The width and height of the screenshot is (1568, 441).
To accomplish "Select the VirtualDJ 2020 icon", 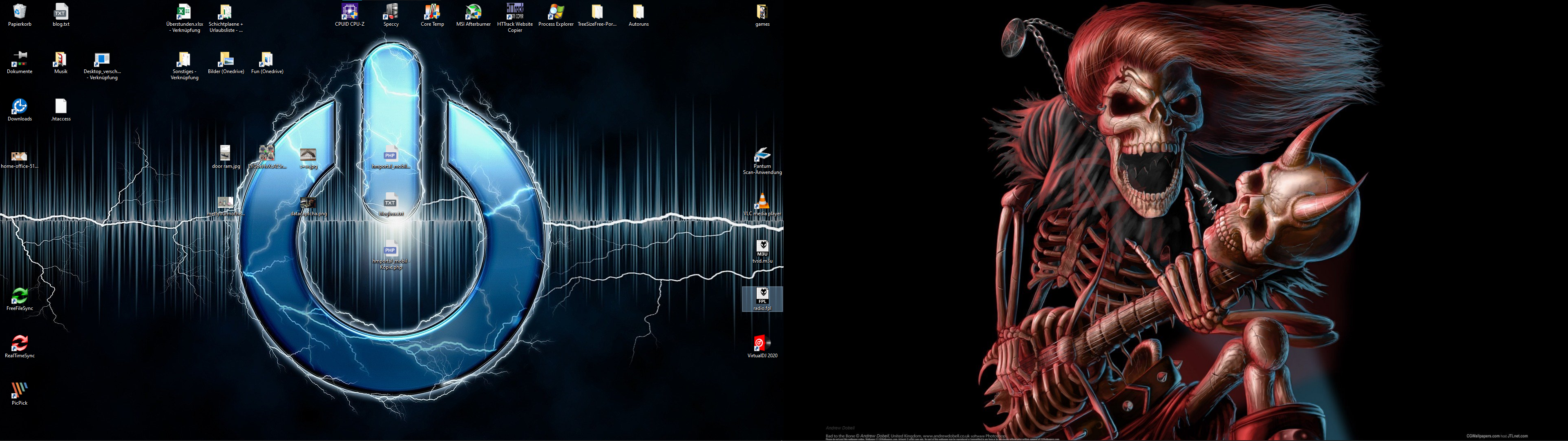I will tap(762, 343).
